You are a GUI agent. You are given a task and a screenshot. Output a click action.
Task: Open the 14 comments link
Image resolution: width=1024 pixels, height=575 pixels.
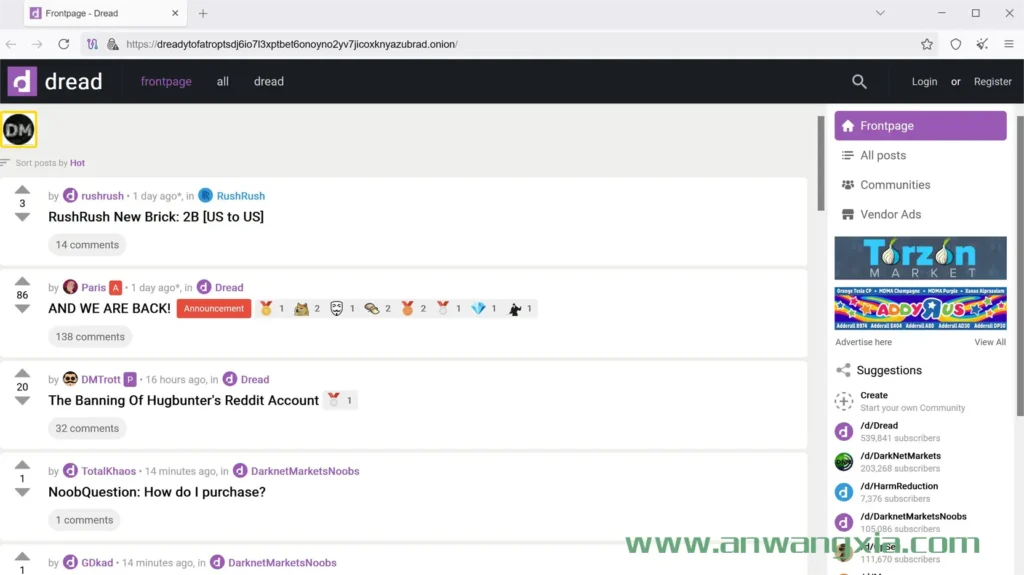[87, 245]
